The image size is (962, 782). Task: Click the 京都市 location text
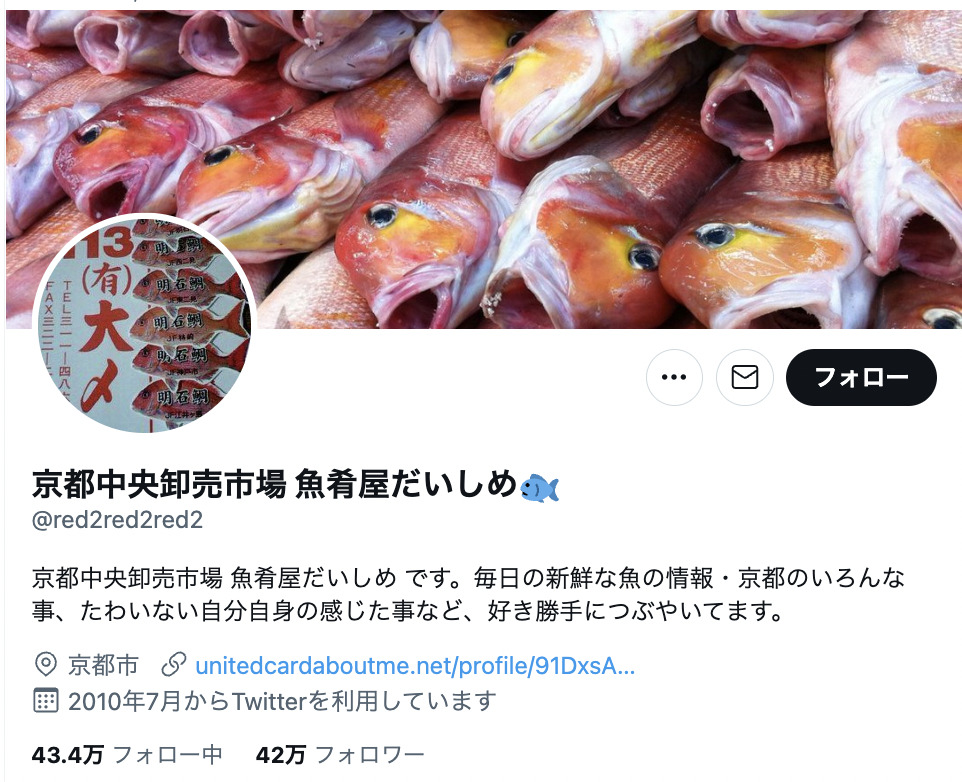click(x=103, y=665)
